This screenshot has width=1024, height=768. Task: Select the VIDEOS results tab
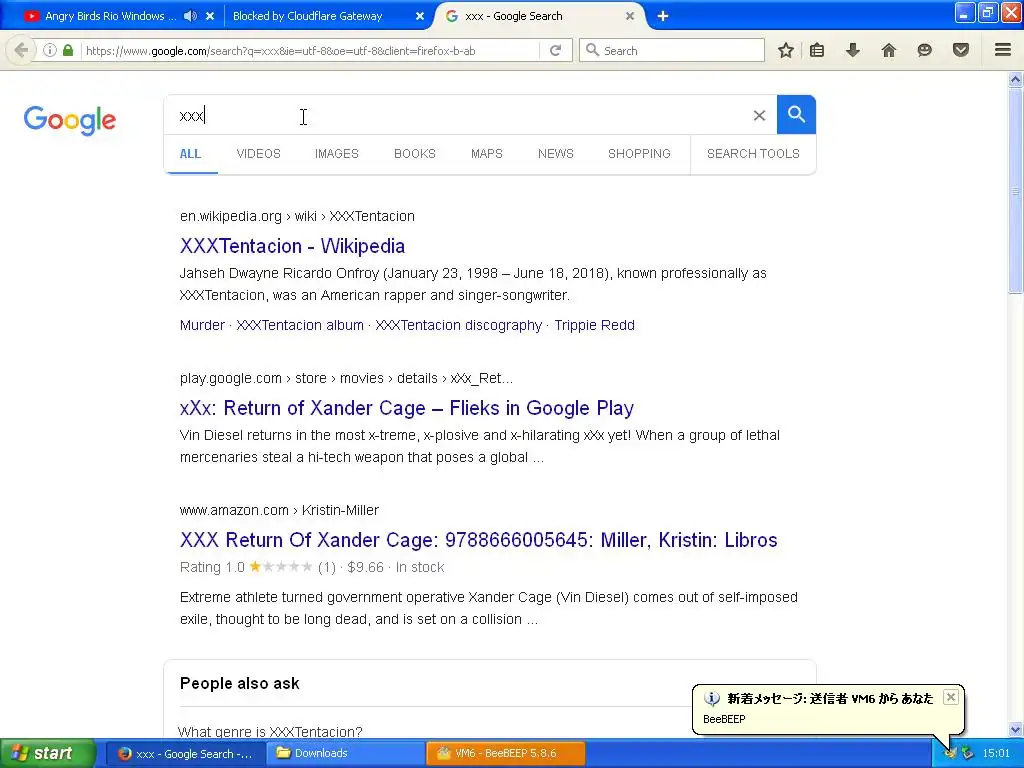[259, 153]
